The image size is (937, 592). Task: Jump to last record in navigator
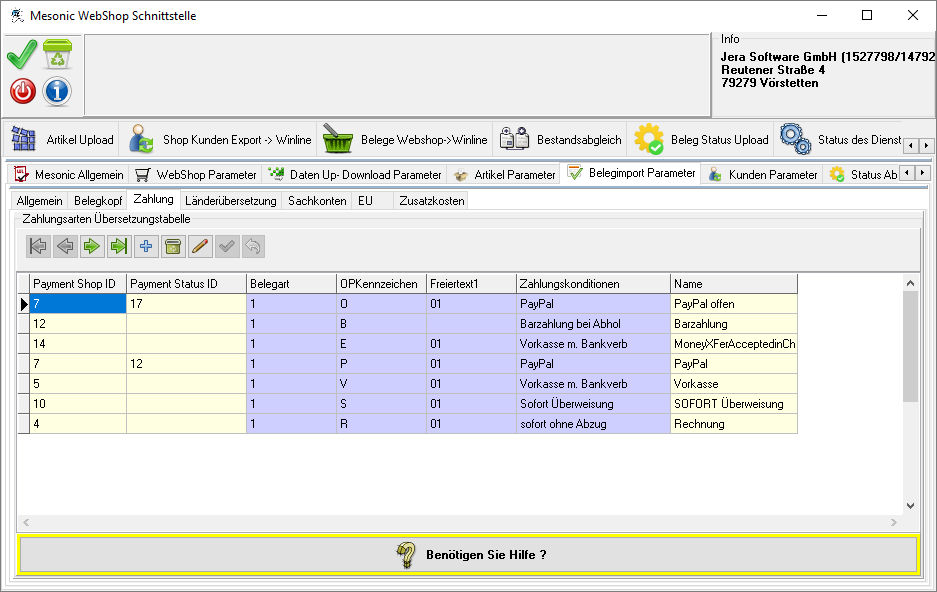point(119,246)
